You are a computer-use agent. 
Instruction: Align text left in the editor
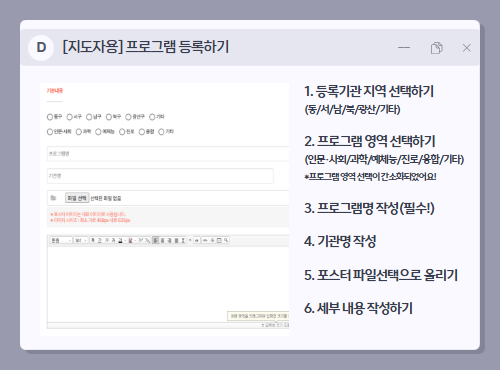click(x=156, y=240)
